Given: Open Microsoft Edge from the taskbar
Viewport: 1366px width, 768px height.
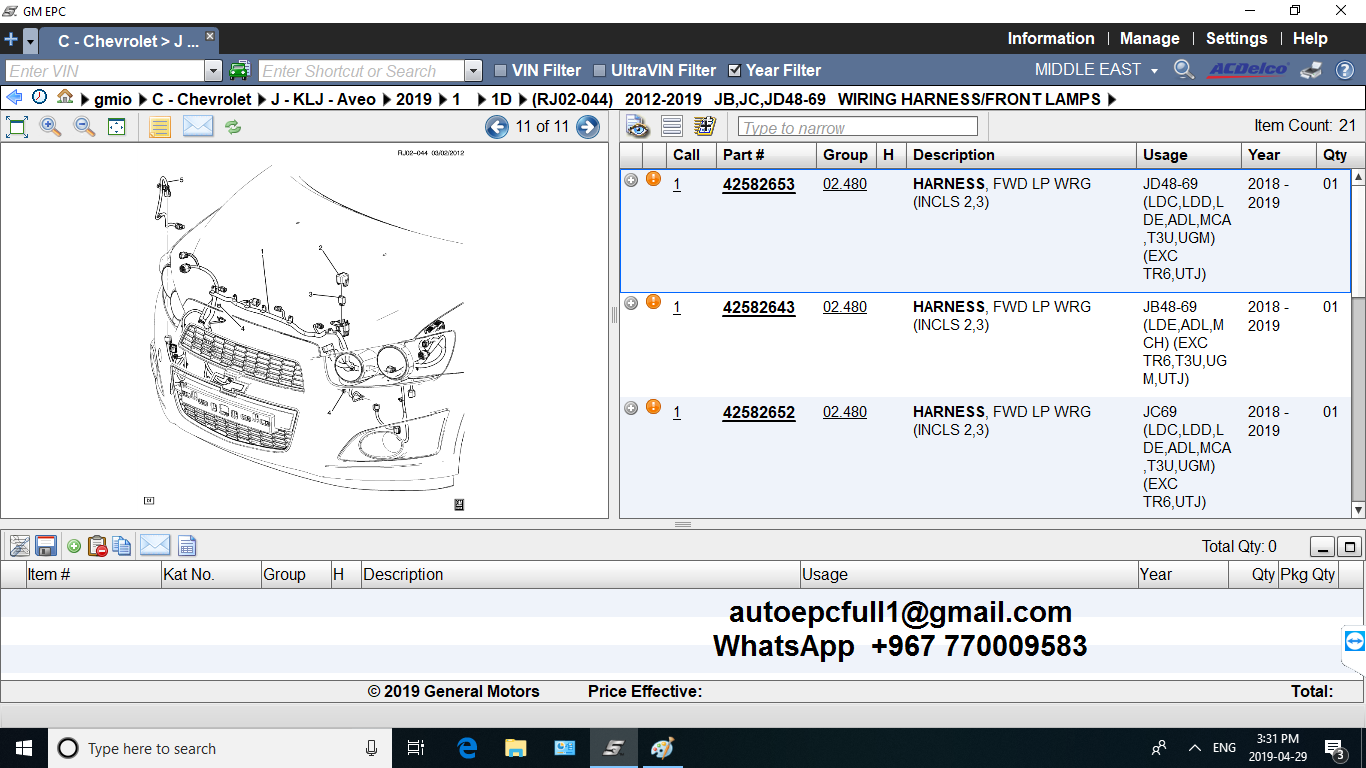Looking at the screenshot, I should point(467,748).
